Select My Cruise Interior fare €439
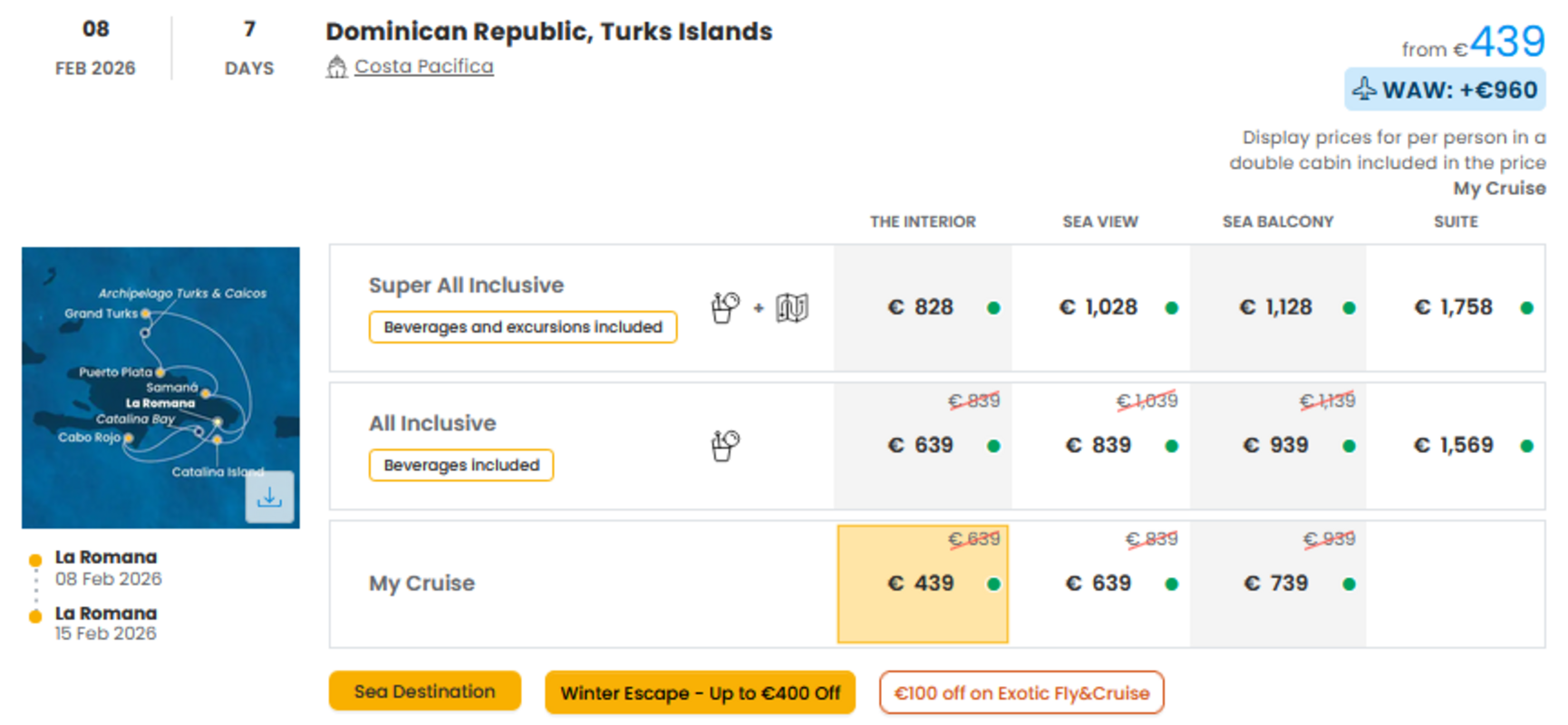1568x725 pixels. coord(923,584)
